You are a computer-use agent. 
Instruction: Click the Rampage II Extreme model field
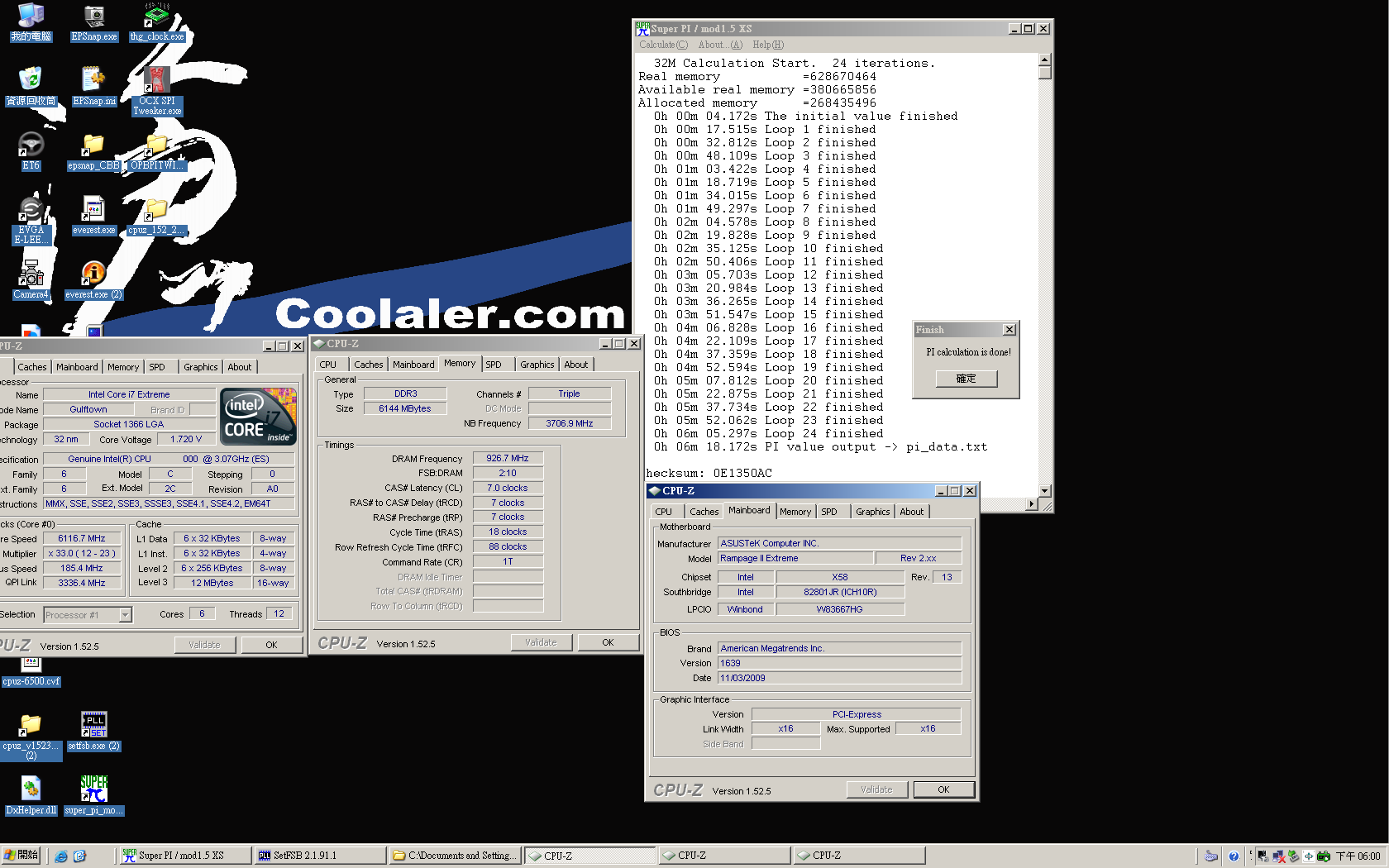pos(795,558)
